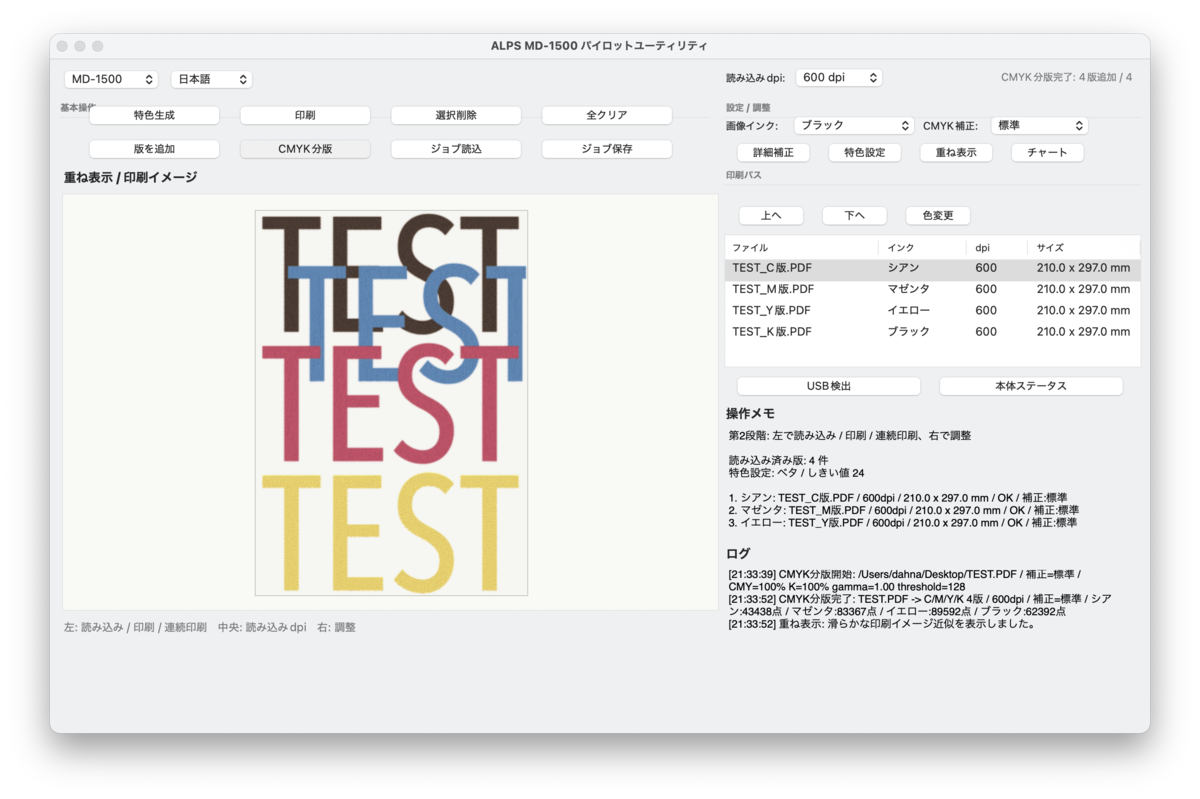
Task: Select the TEST_K版.PDF row
Action: point(933,332)
